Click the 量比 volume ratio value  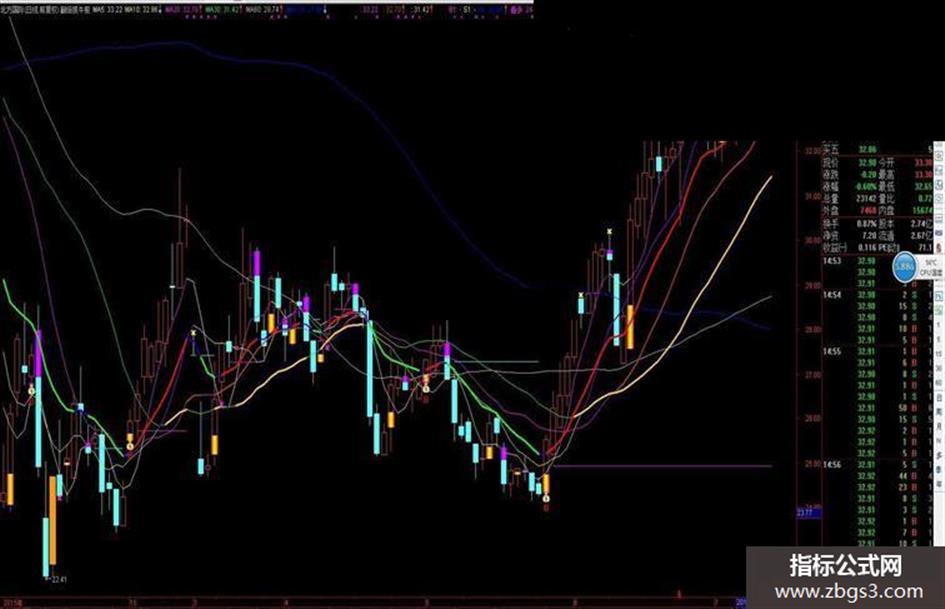click(x=925, y=198)
